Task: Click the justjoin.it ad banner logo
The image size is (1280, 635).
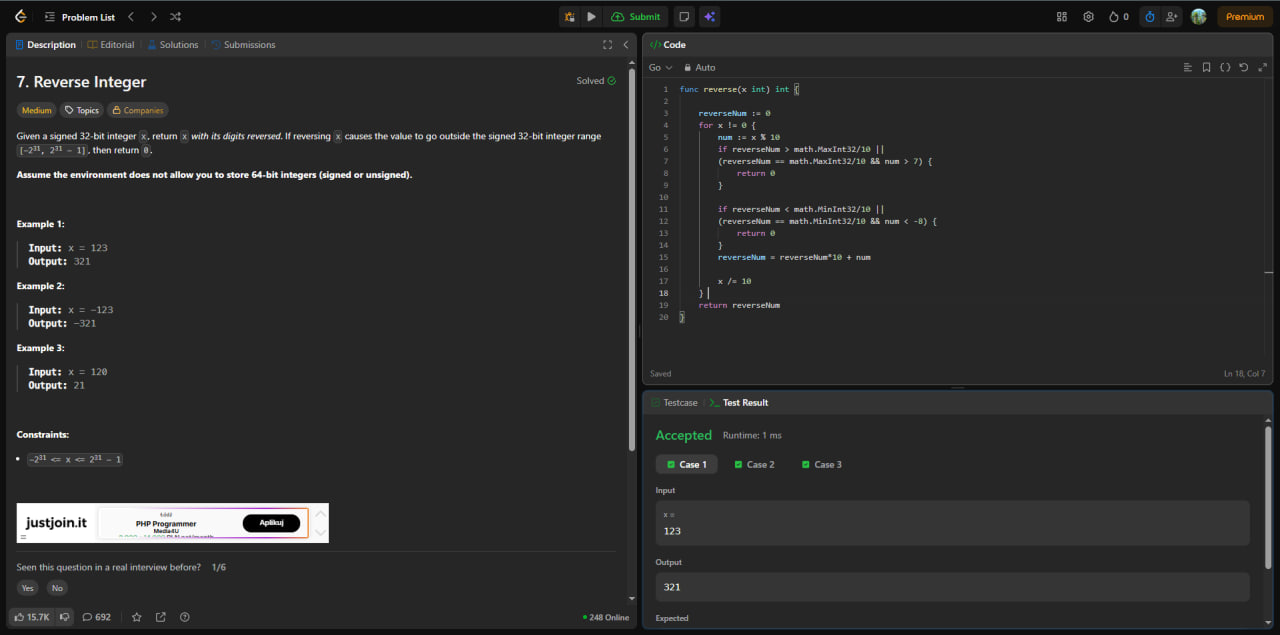Action: 56,523
